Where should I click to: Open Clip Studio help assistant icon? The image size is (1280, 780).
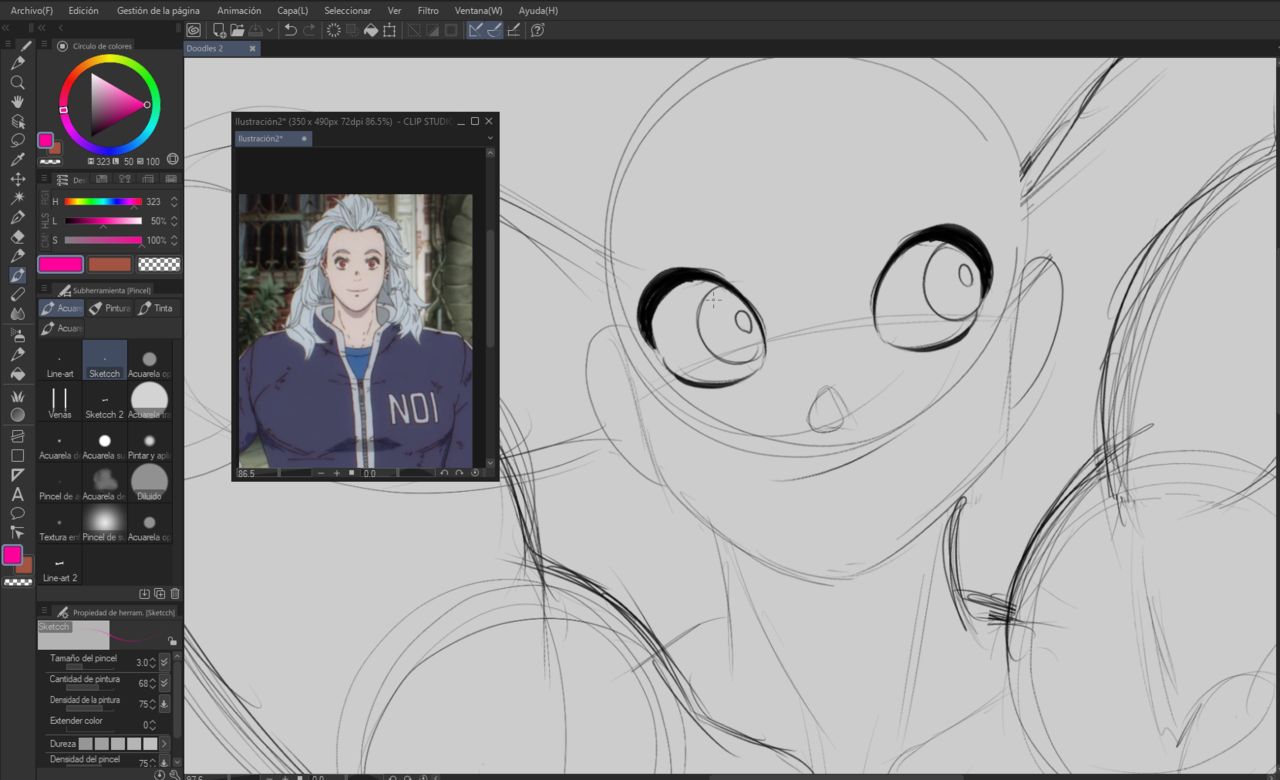coord(538,30)
